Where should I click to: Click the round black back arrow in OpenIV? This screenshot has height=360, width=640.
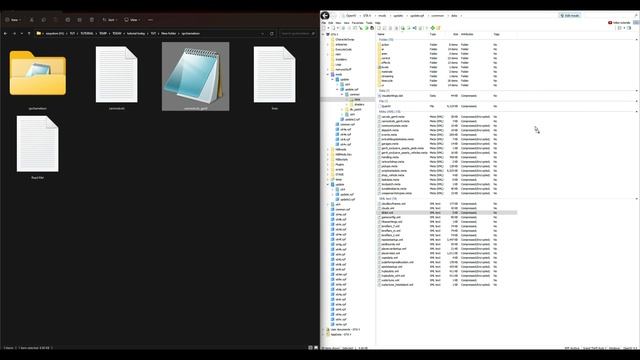click(x=325, y=16)
